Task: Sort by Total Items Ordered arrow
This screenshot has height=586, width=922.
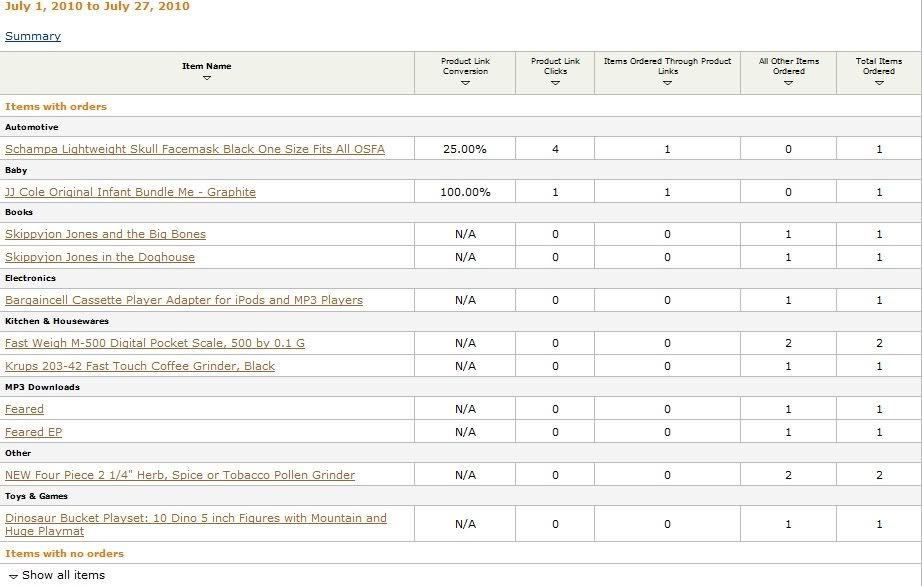Action: coord(879,83)
